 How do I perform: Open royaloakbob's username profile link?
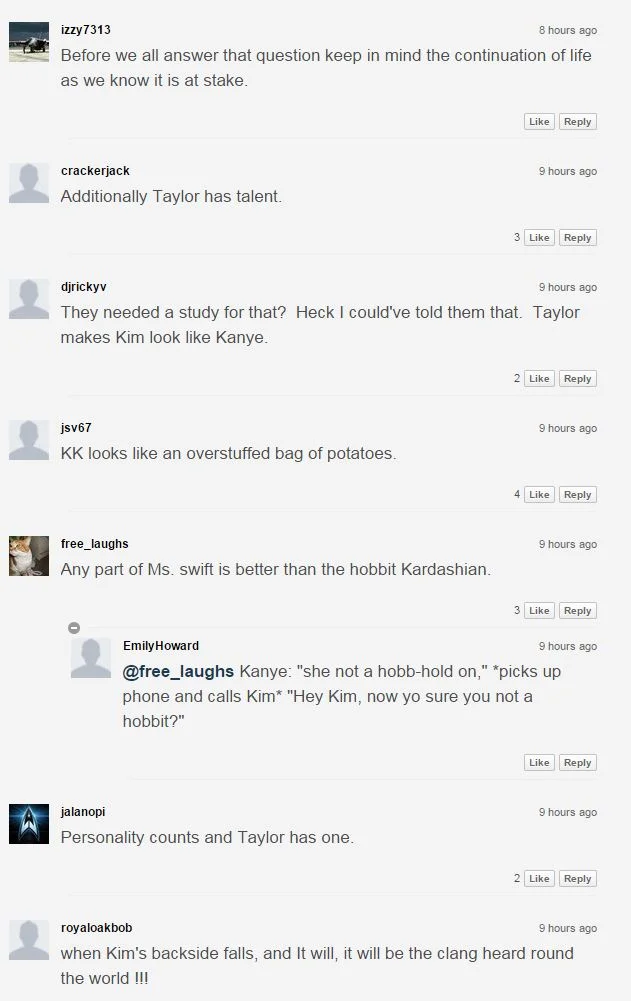(x=96, y=928)
